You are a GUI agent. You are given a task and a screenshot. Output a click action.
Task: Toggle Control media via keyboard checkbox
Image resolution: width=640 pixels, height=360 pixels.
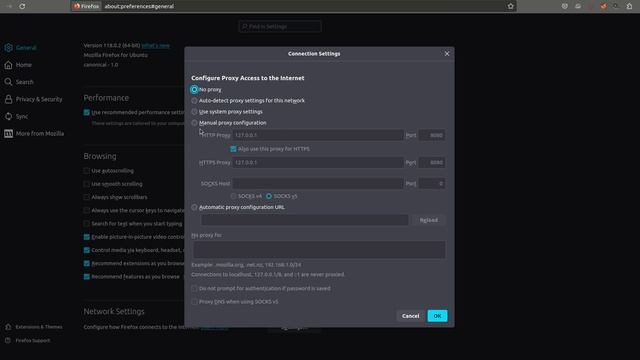pos(87,250)
